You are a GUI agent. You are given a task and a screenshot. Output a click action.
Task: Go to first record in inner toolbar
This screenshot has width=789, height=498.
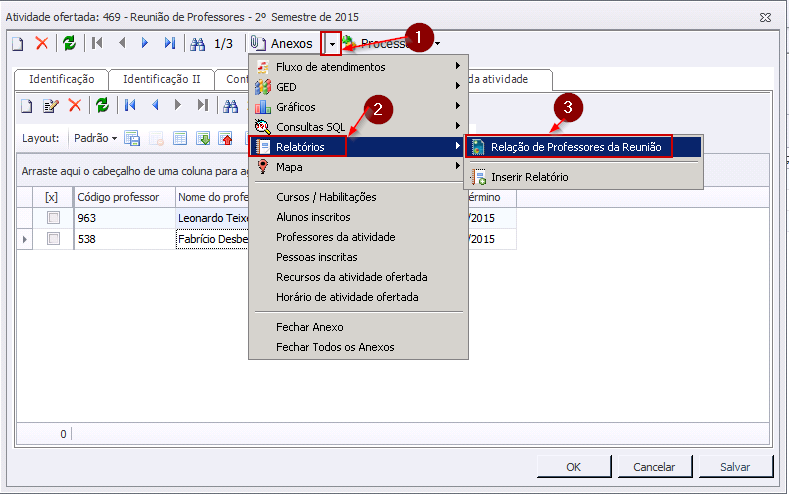[130, 106]
